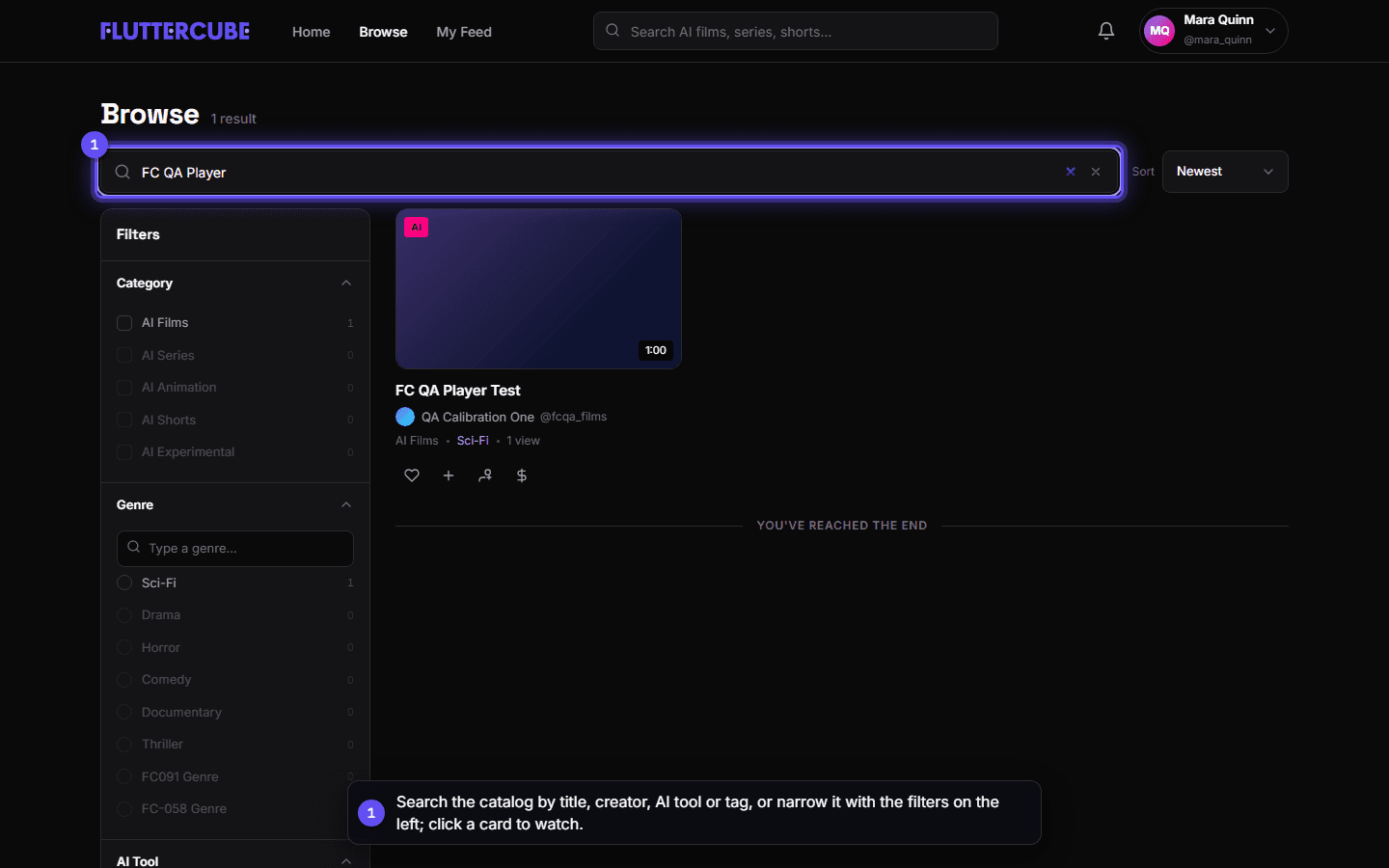This screenshot has width=1389, height=868.
Task: Click the FLUTTERCUBE logo
Action: pyautogui.click(x=175, y=31)
